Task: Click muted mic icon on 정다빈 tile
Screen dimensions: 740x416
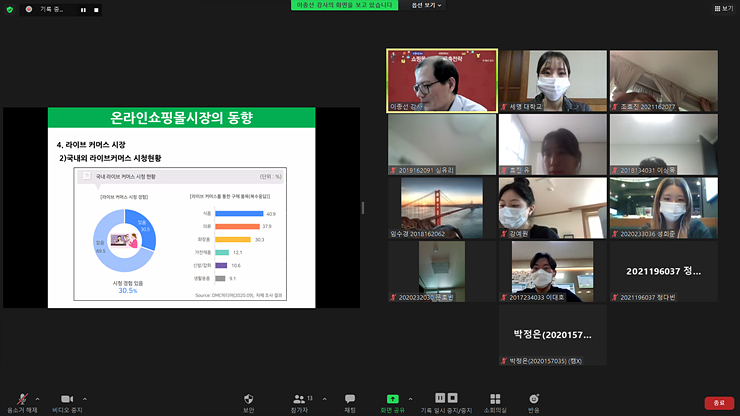Action: click(615, 297)
